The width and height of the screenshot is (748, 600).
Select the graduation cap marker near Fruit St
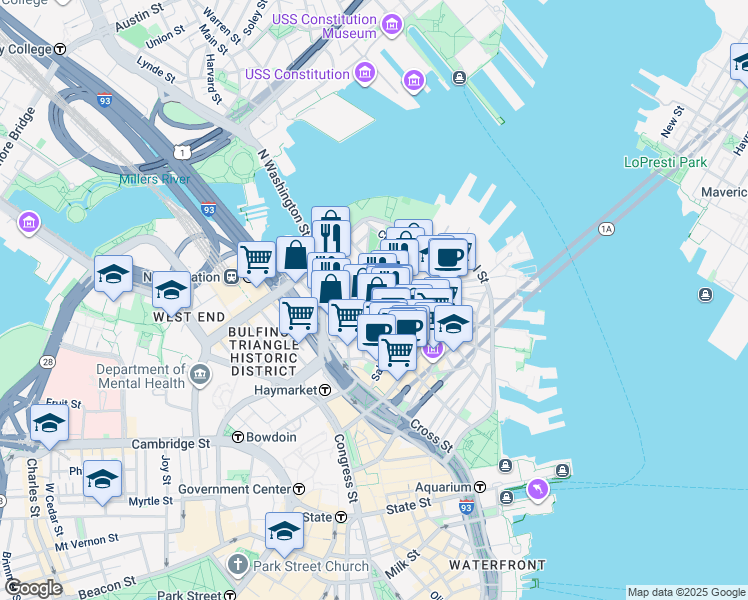point(50,424)
